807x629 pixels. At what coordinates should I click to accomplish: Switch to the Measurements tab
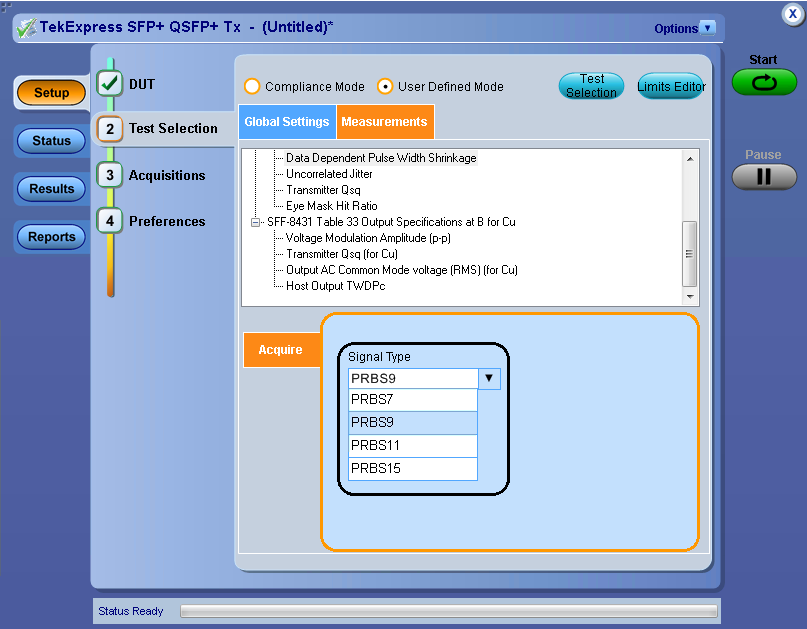[x=385, y=121]
